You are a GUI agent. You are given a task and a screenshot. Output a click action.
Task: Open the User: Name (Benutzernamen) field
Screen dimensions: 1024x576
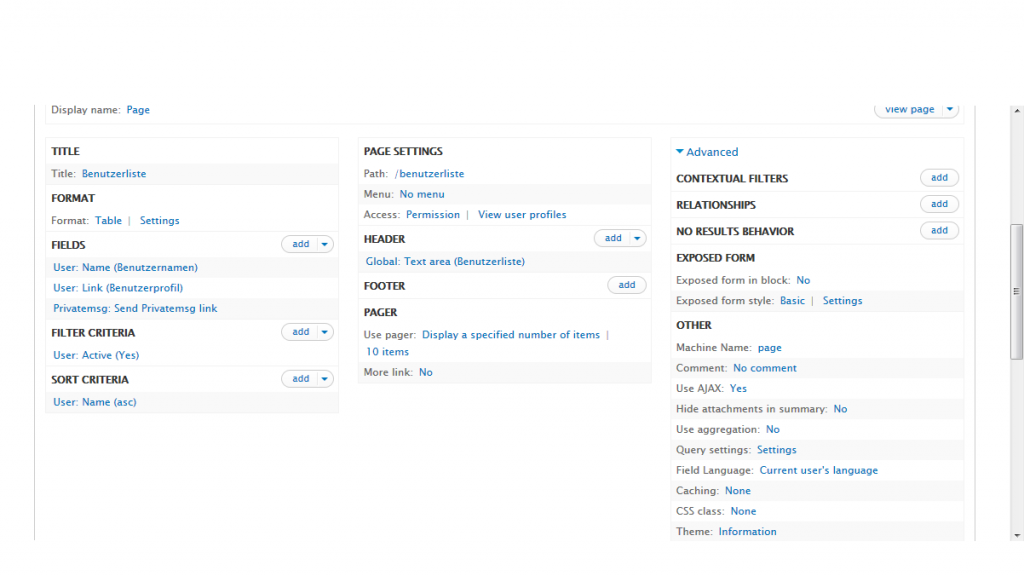click(125, 268)
